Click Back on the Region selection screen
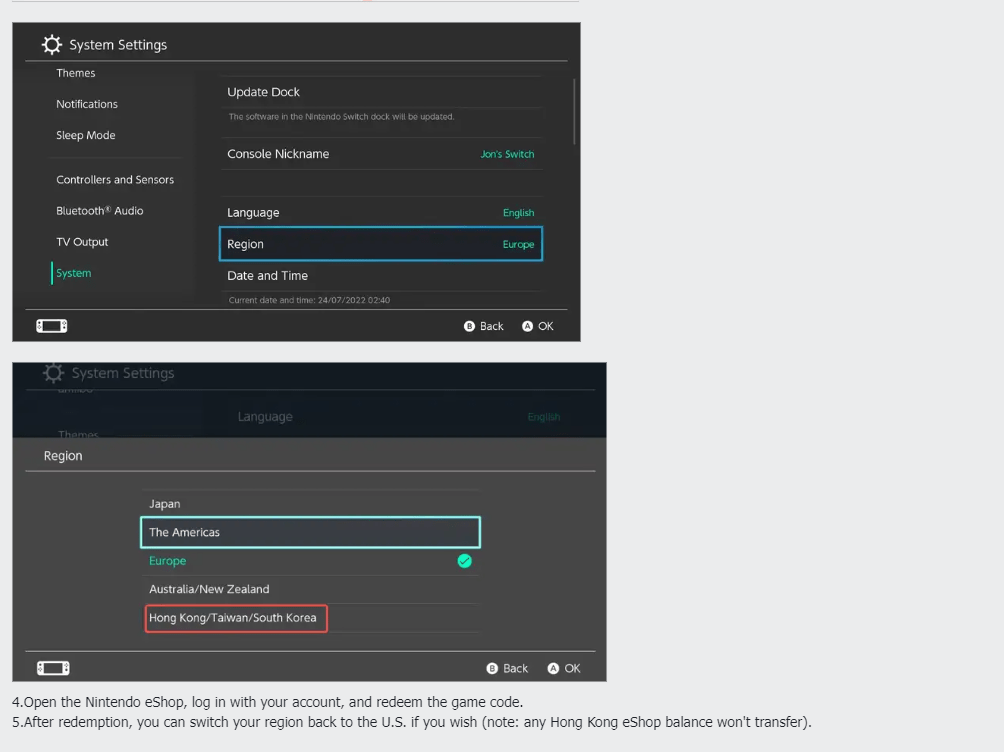The image size is (1004, 752). pyautogui.click(x=507, y=668)
